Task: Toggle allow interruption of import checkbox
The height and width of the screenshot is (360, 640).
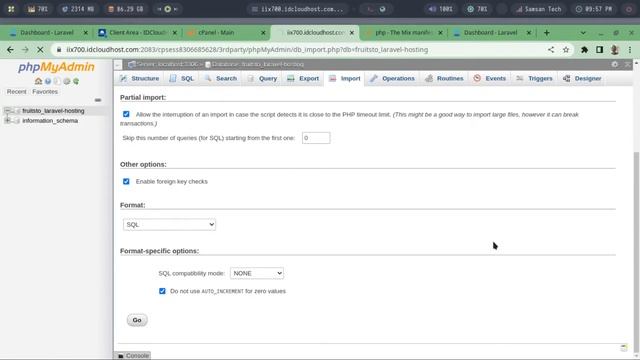Action: (x=126, y=114)
